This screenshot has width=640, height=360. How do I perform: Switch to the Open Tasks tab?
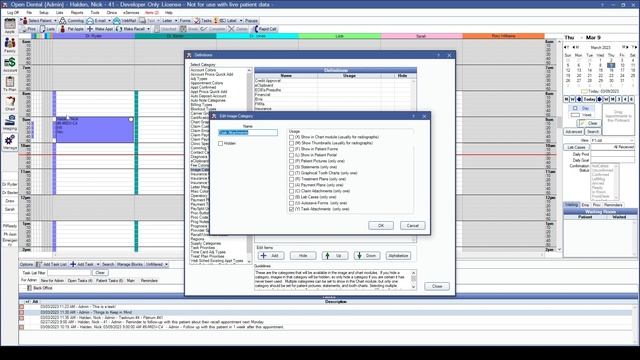80,281
